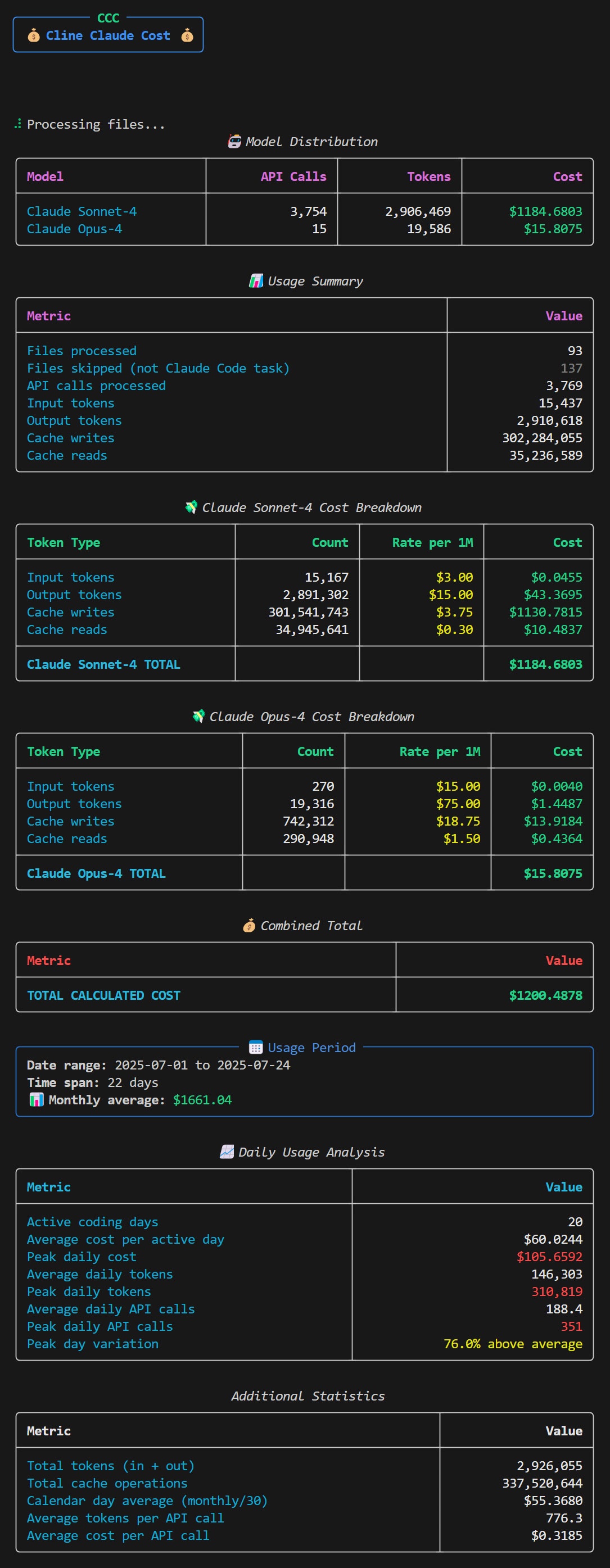Click the "API Calls" column header

click(x=293, y=176)
